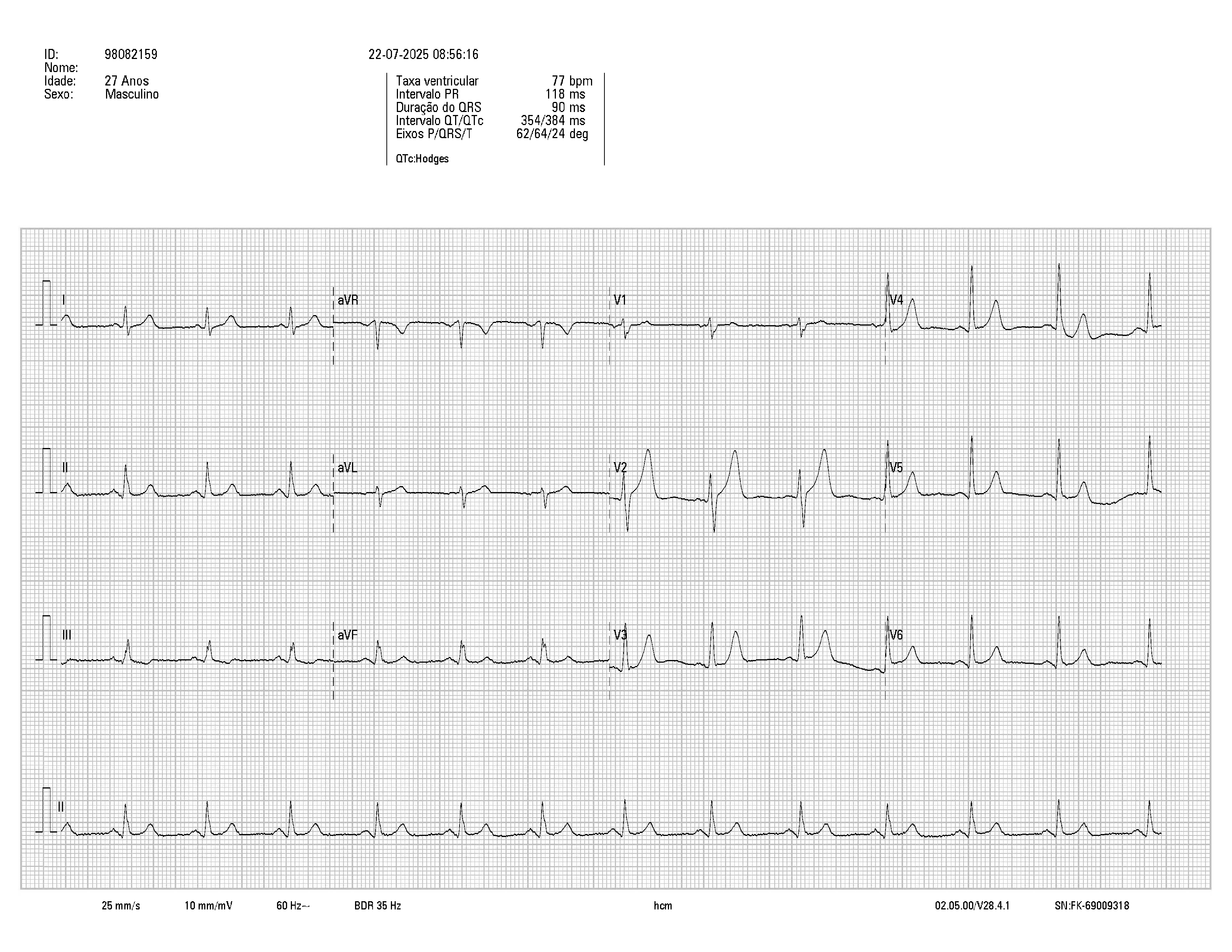This screenshot has width=1232, height=952.
Task: Click the lead aVL label
Action: [x=347, y=467]
